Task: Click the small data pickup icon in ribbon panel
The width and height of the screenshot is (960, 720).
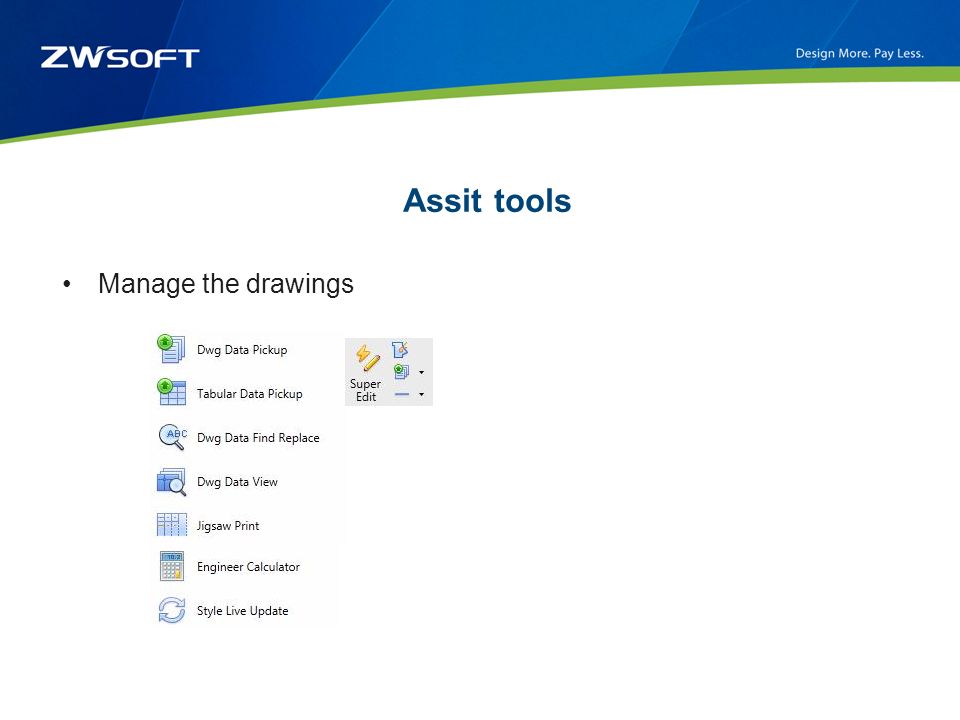Action: pos(401,372)
